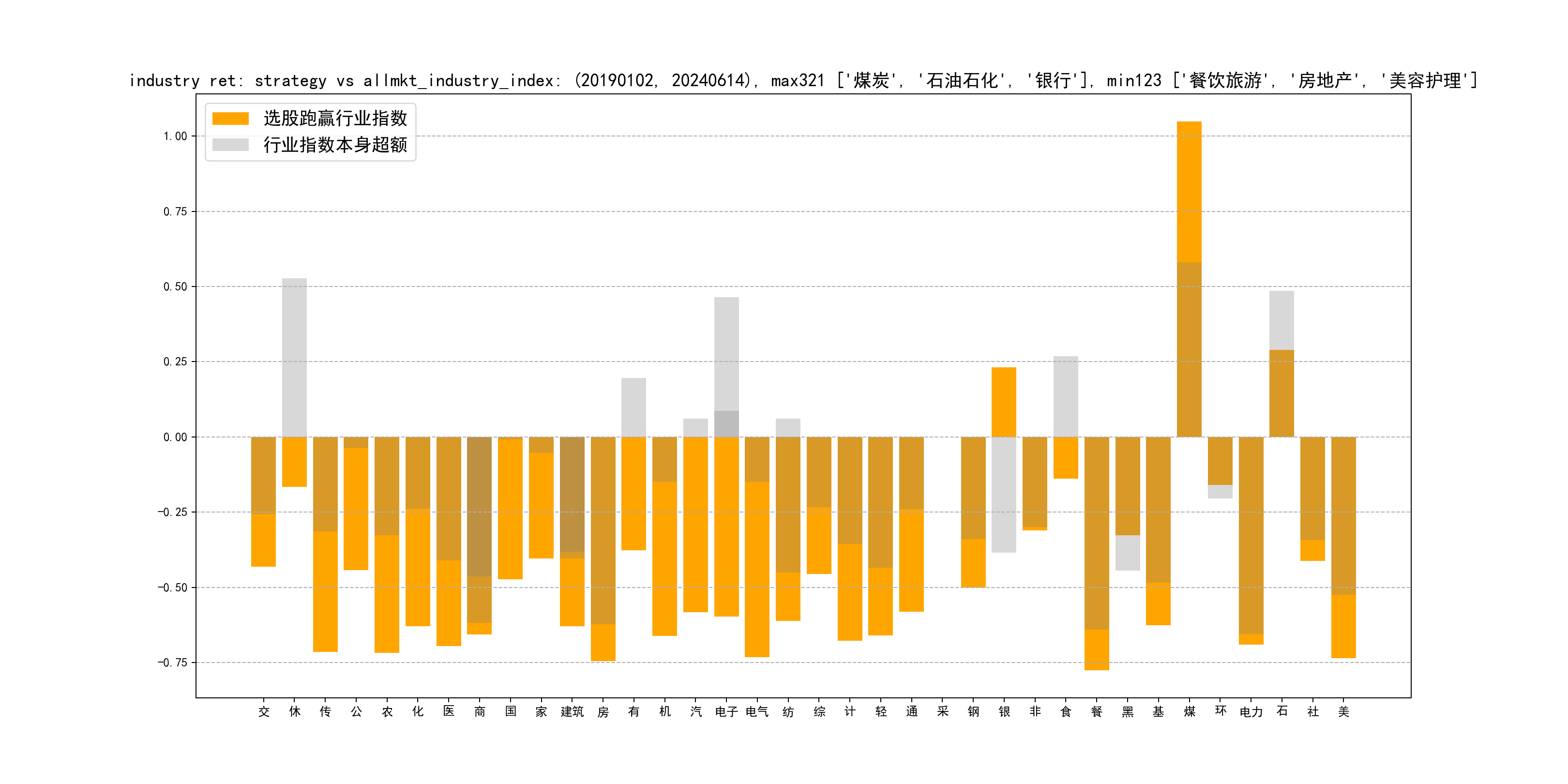Click the y-axis tick label 0.00
1568x784 pixels.
175,437
